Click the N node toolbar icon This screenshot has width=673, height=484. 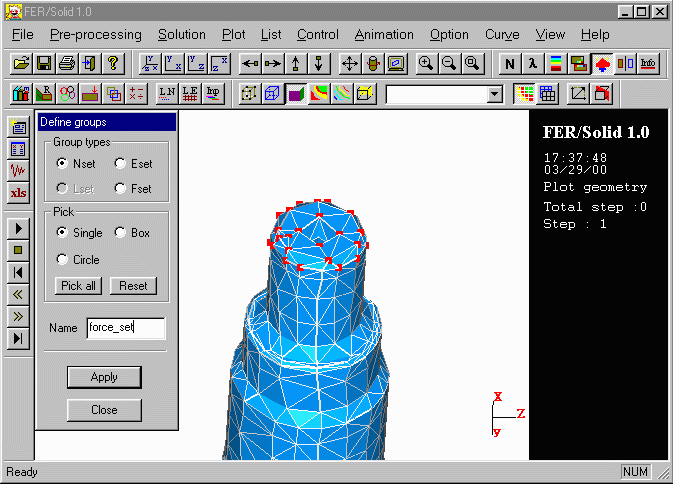(510, 63)
